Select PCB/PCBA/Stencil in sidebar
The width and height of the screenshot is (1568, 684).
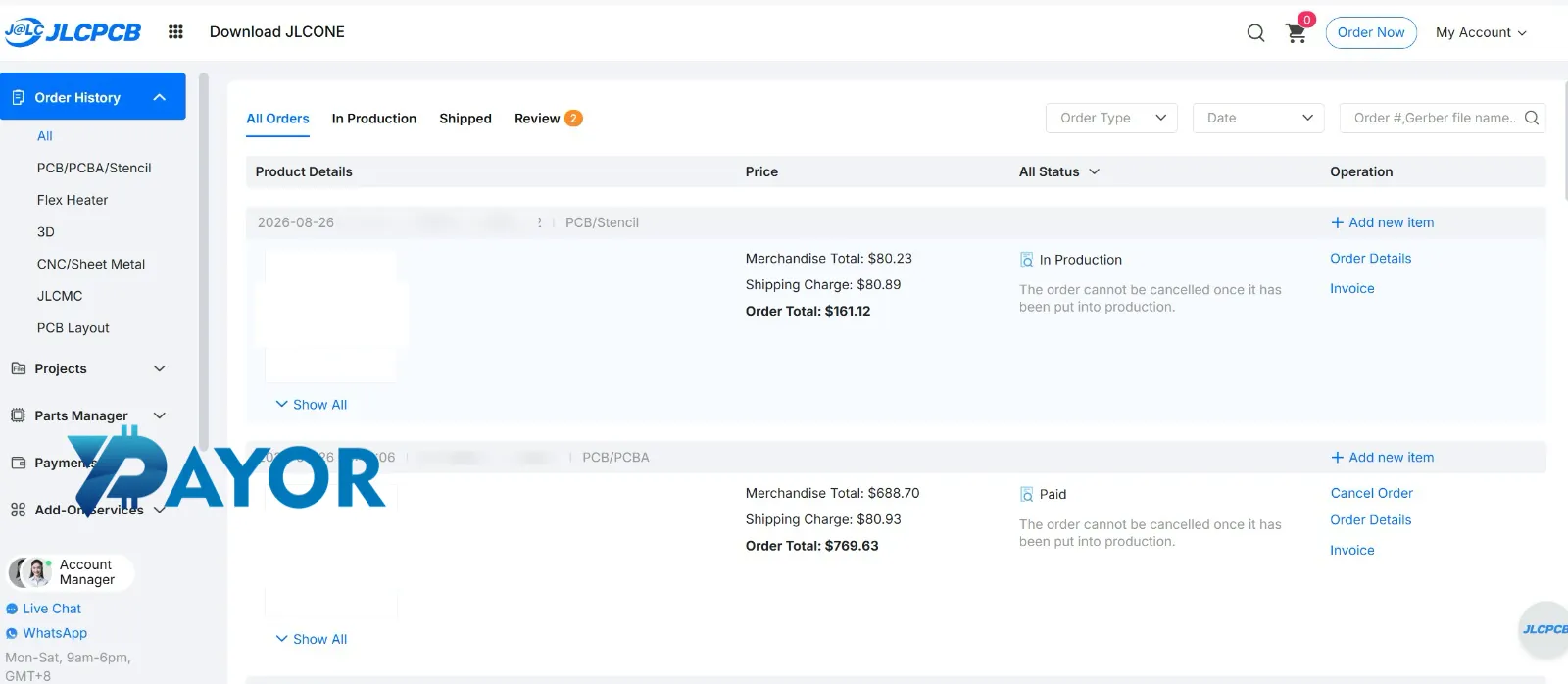[x=94, y=168]
